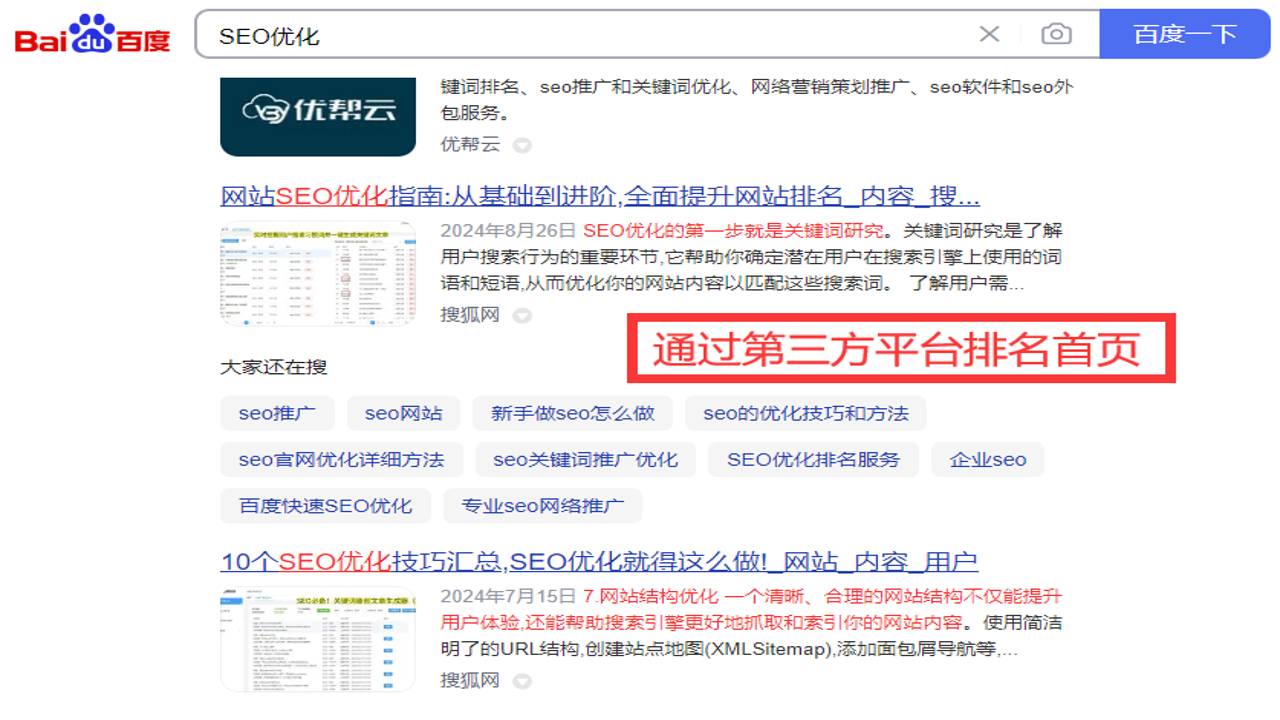Click snippet text SEO优化的第一步就是关键词研究
The height and width of the screenshot is (720, 1280).
tap(733, 230)
